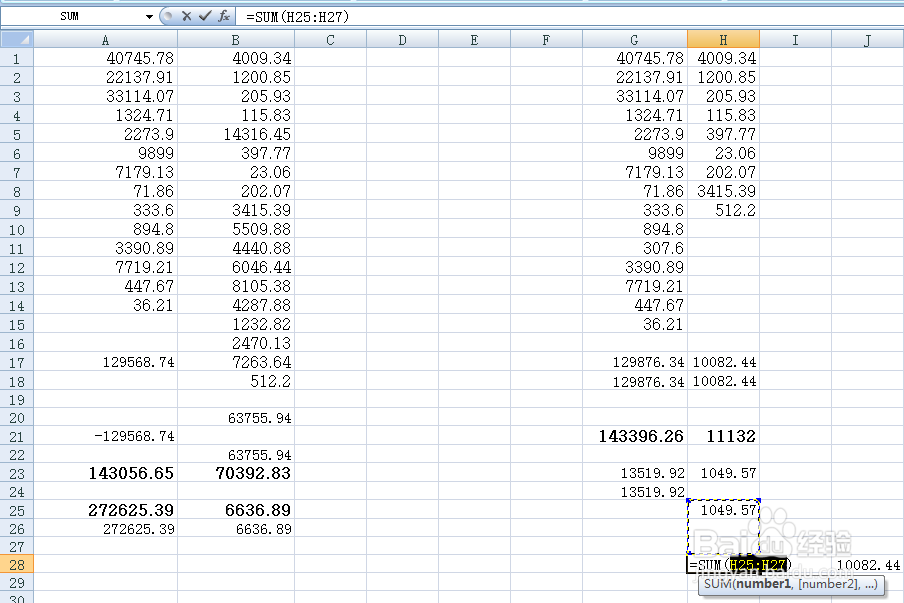Click cell H18 containing 10082.44
The height and width of the screenshot is (603, 904).
coord(724,382)
